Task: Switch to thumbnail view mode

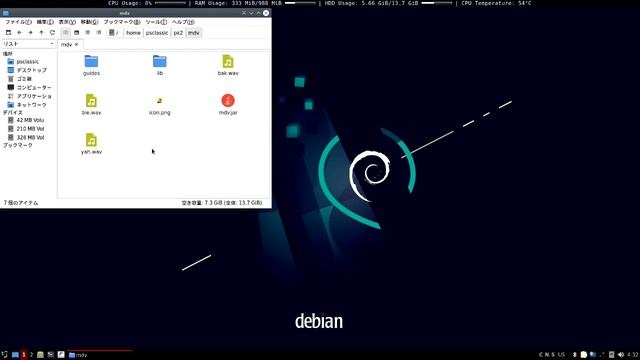Action: click(x=76, y=33)
